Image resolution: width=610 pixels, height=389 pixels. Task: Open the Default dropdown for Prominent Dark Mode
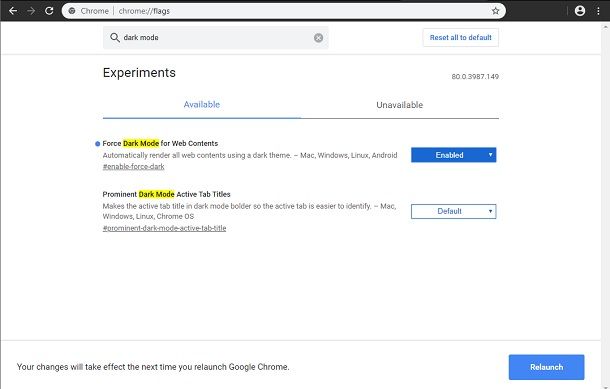pyautogui.click(x=454, y=211)
